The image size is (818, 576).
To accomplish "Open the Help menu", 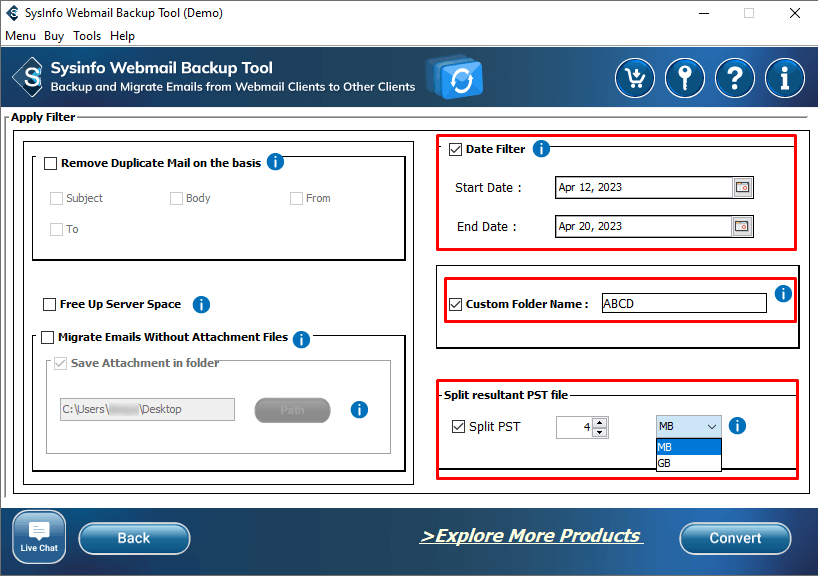I will coord(122,36).
